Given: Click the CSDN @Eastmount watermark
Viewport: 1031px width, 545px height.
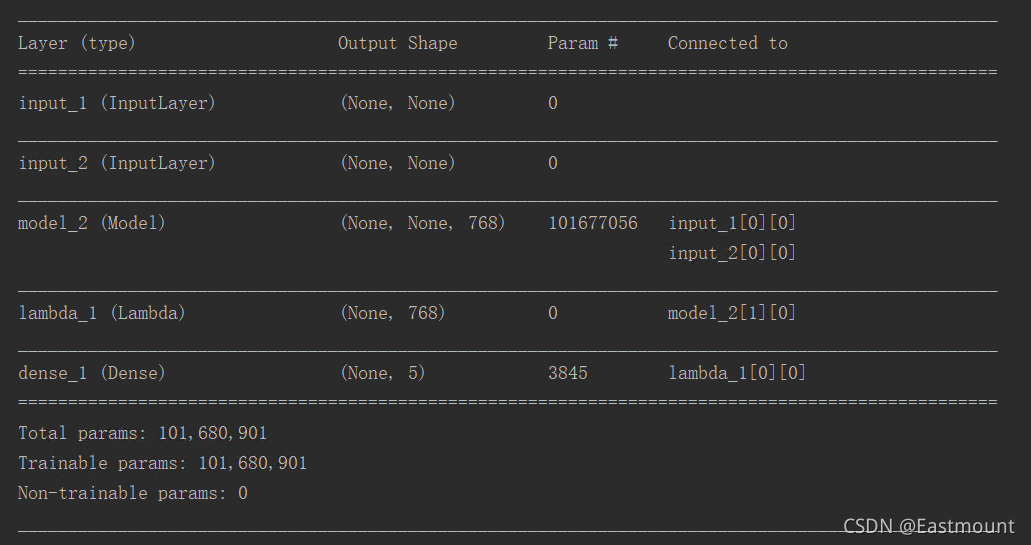Looking at the screenshot, I should pos(928,526).
